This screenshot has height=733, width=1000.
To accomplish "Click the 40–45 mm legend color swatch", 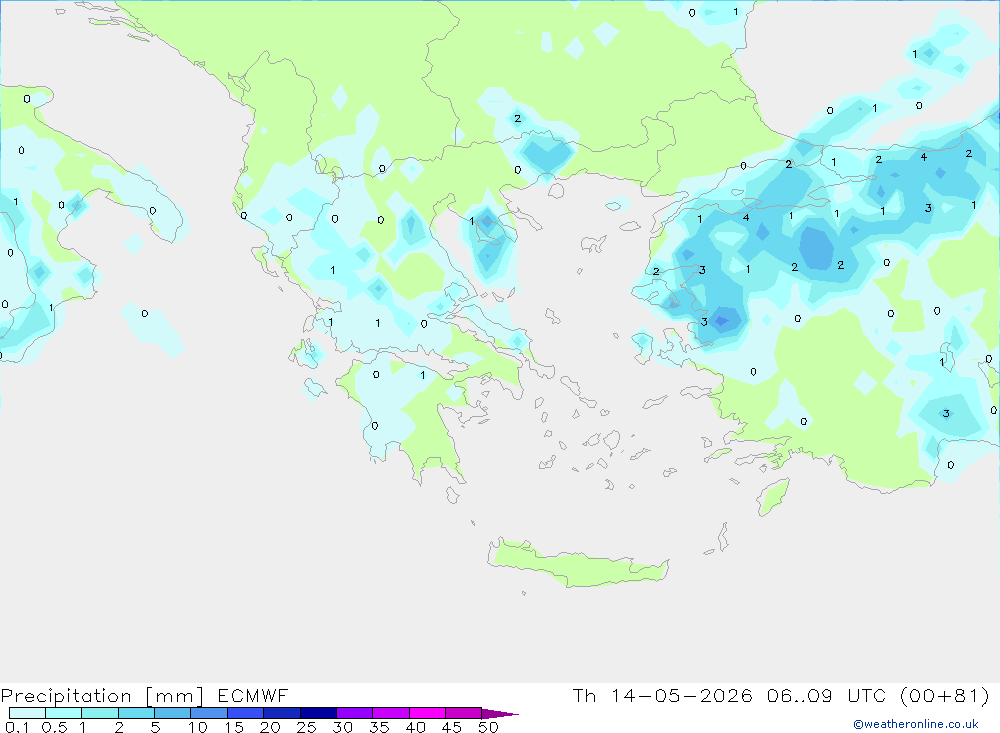I will click(x=427, y=713).
